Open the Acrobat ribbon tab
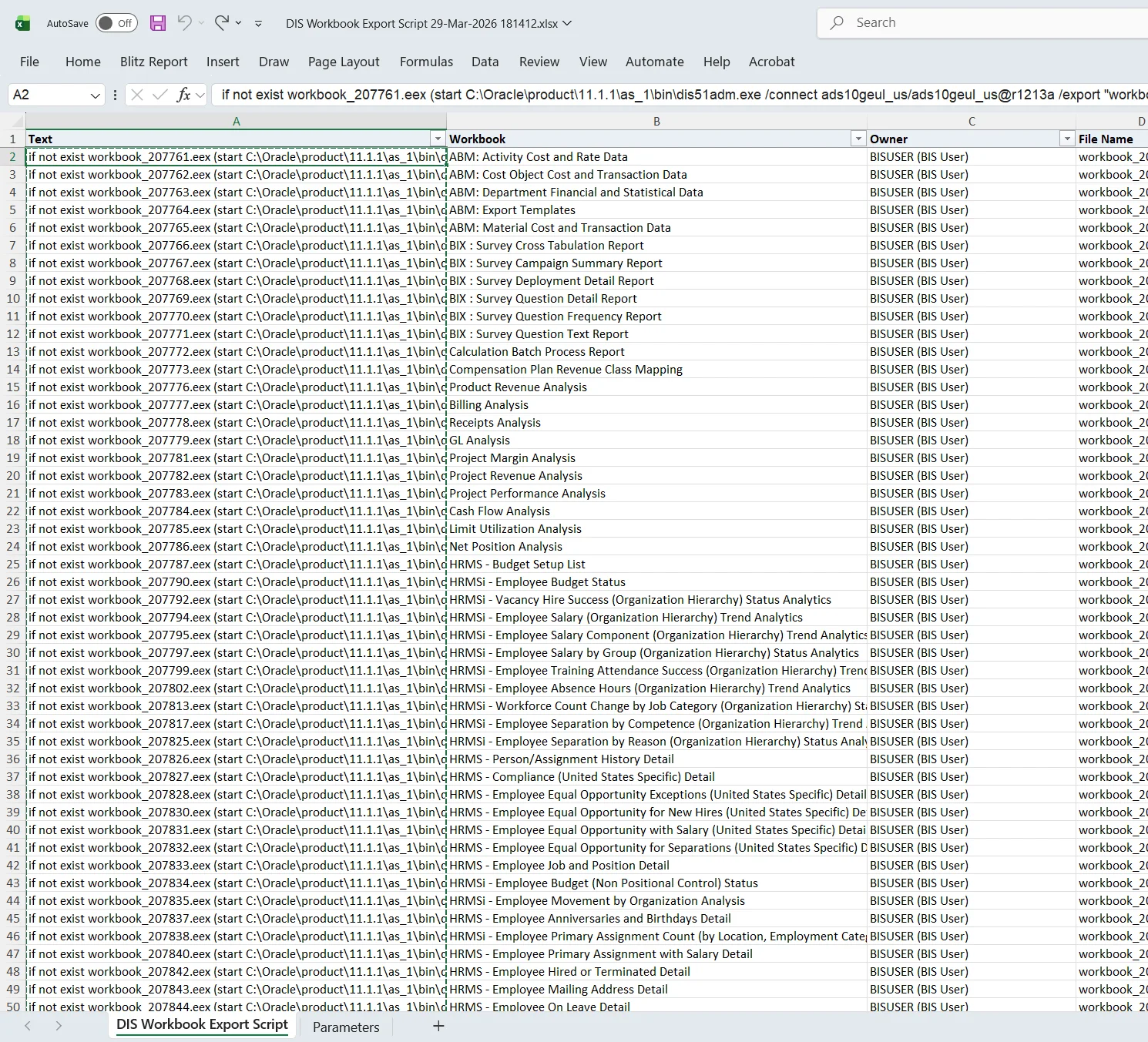 tap(772, 62)
